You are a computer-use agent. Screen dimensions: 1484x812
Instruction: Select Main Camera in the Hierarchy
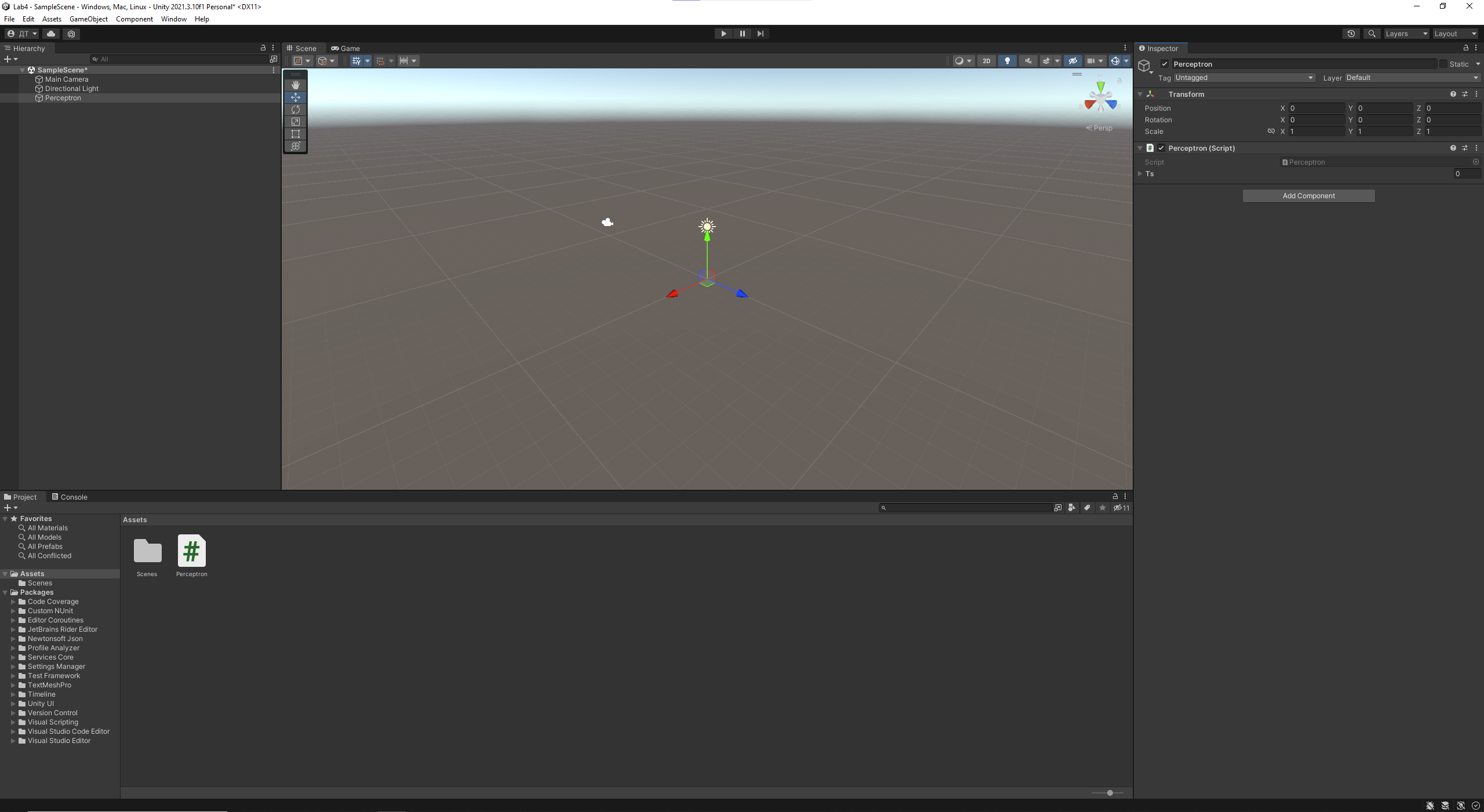click(67, 79)
